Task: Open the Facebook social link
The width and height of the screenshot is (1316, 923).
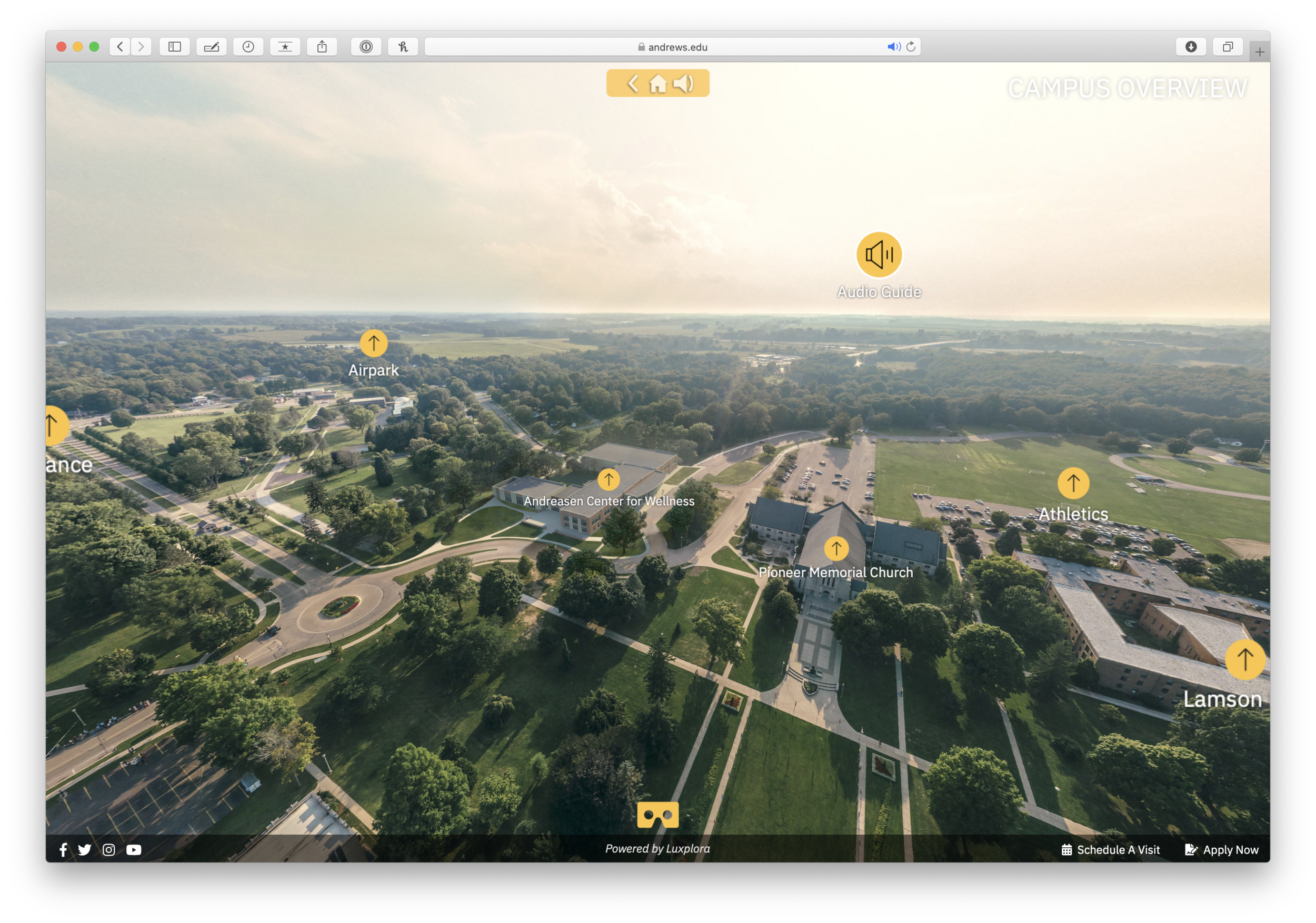Action: (64, 850)
